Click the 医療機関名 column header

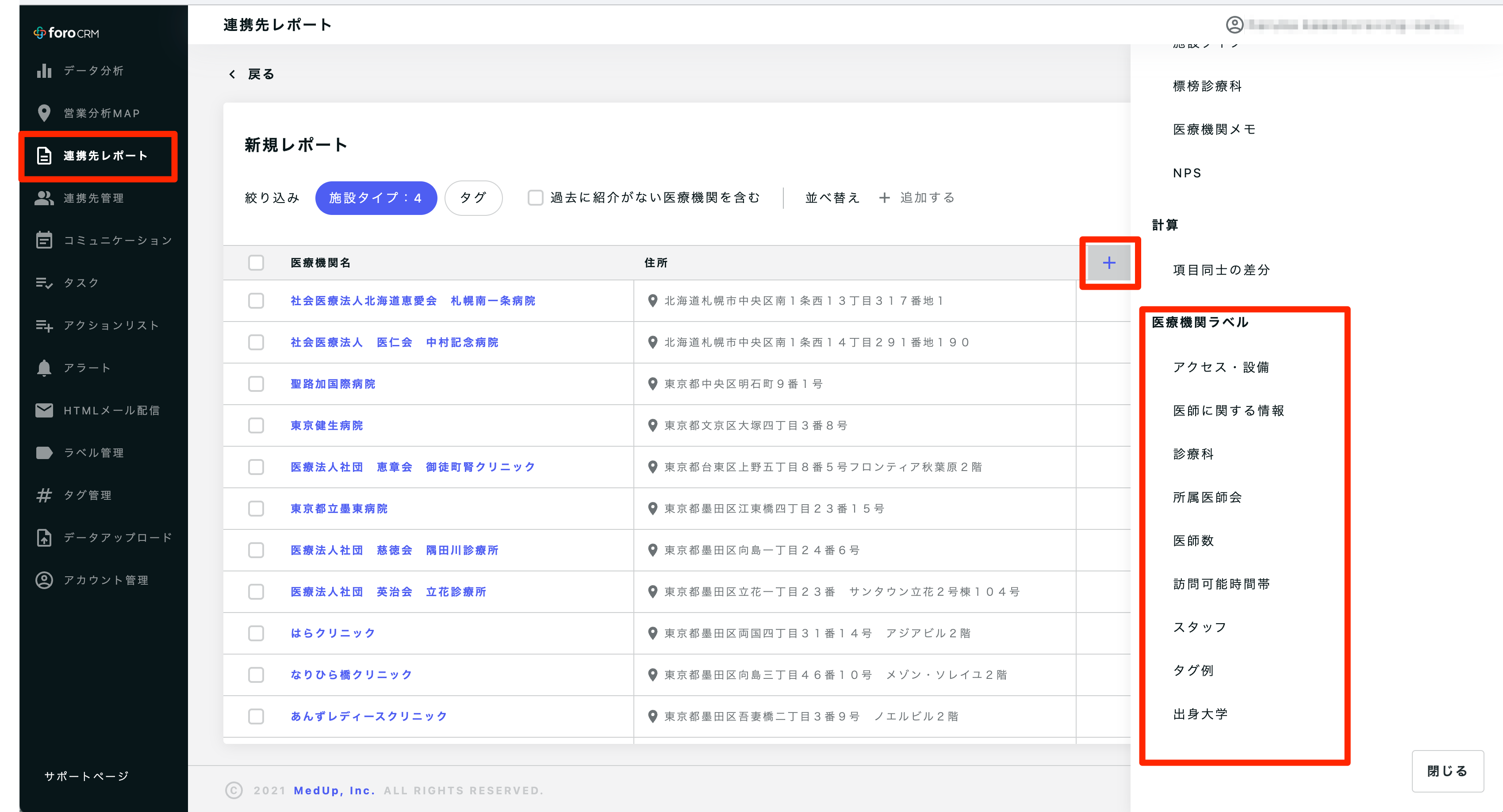tap(320, 263)
